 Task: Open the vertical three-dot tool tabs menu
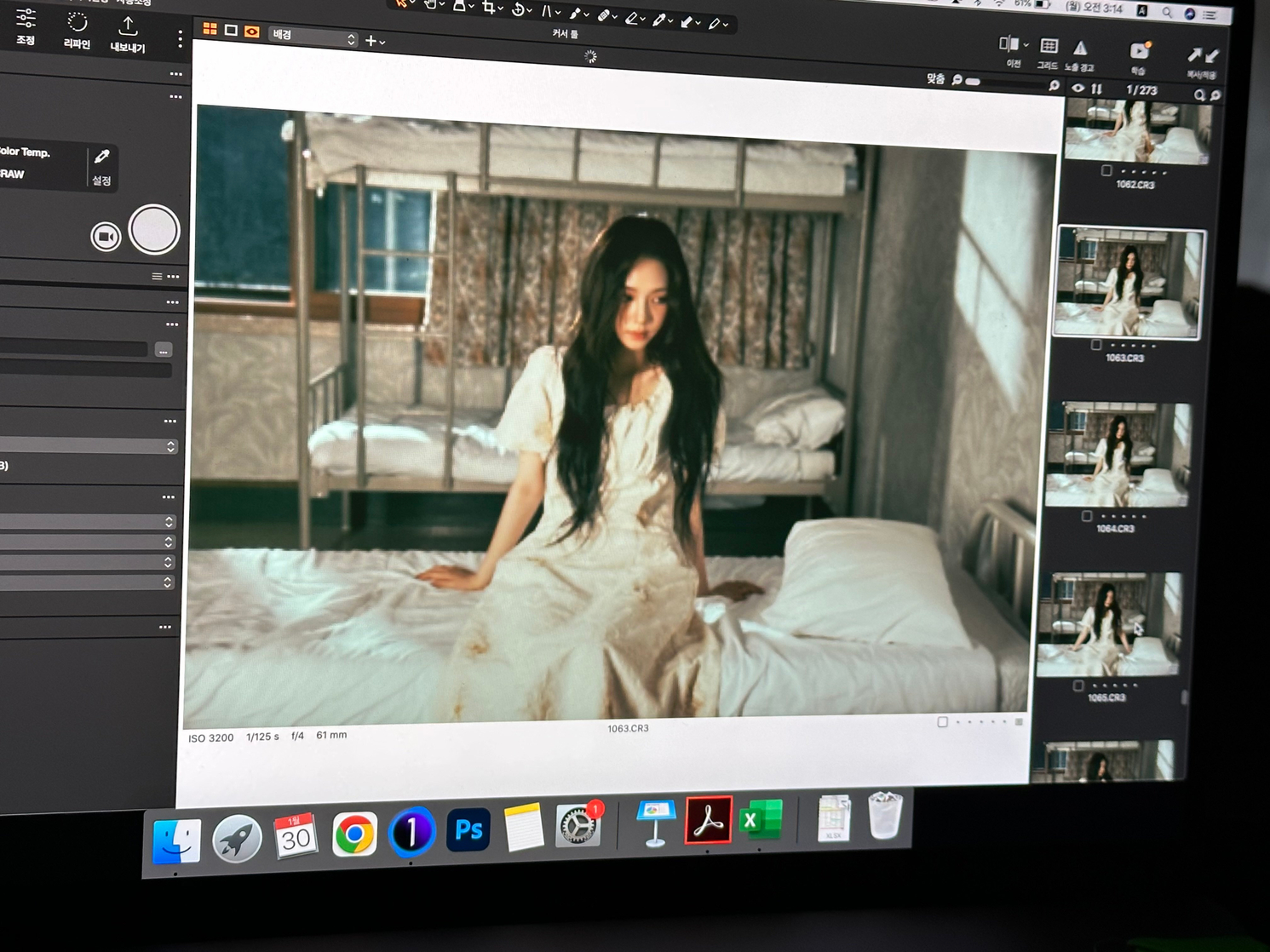pyautogui.click(x=180, y=39)
